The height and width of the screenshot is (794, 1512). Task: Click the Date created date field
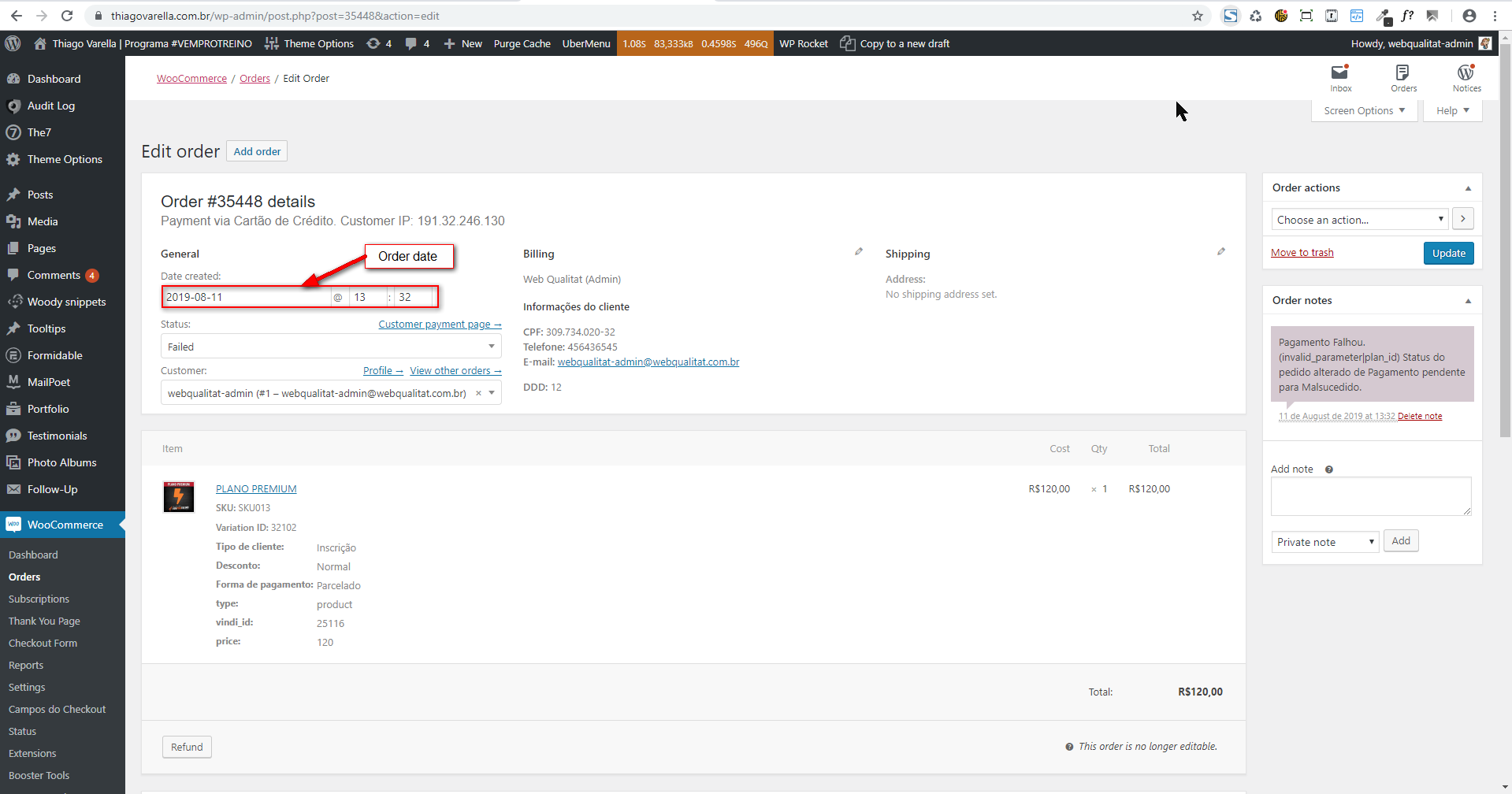247,297
